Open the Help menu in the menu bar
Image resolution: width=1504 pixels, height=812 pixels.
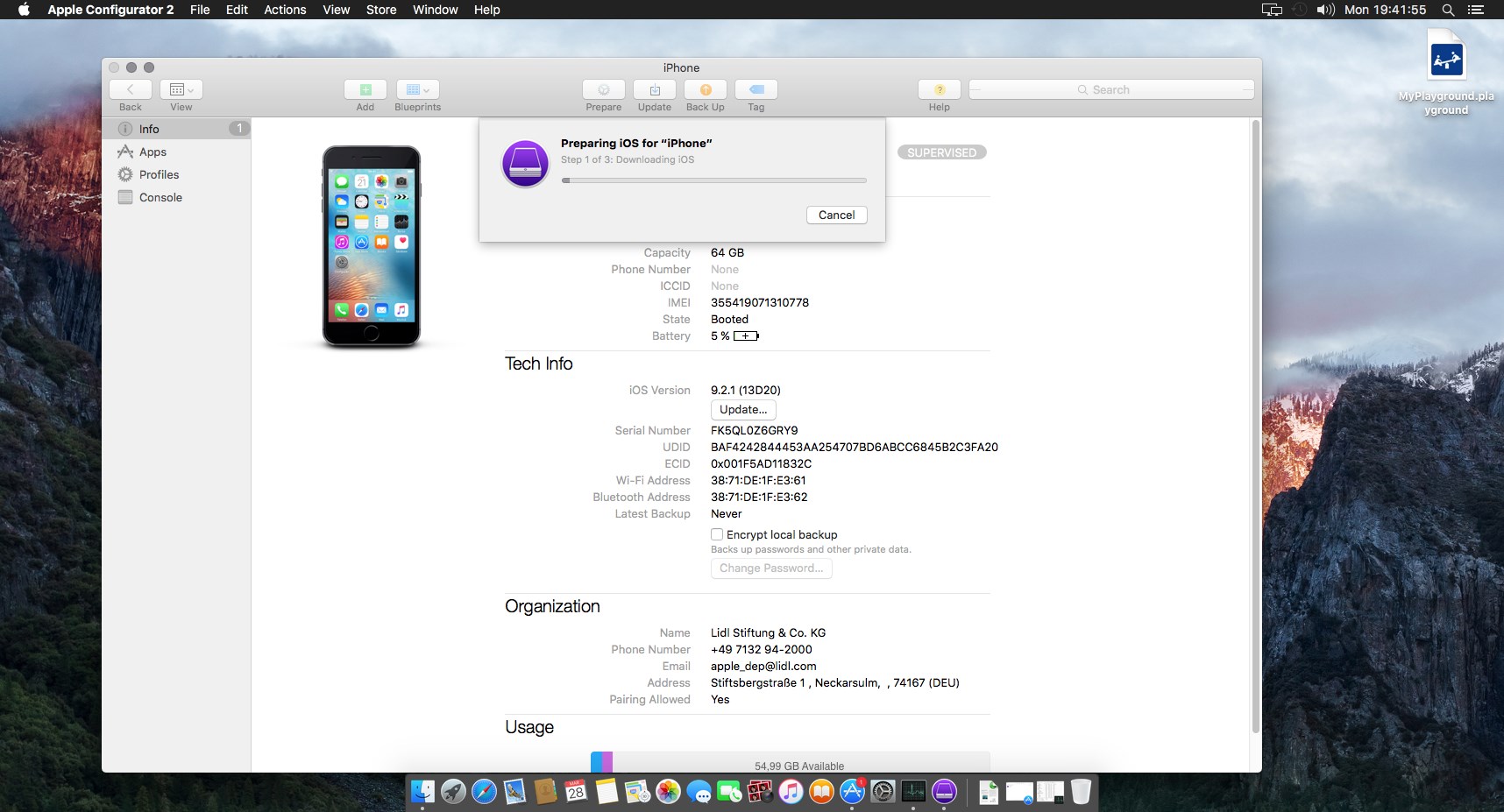point(487,10)
